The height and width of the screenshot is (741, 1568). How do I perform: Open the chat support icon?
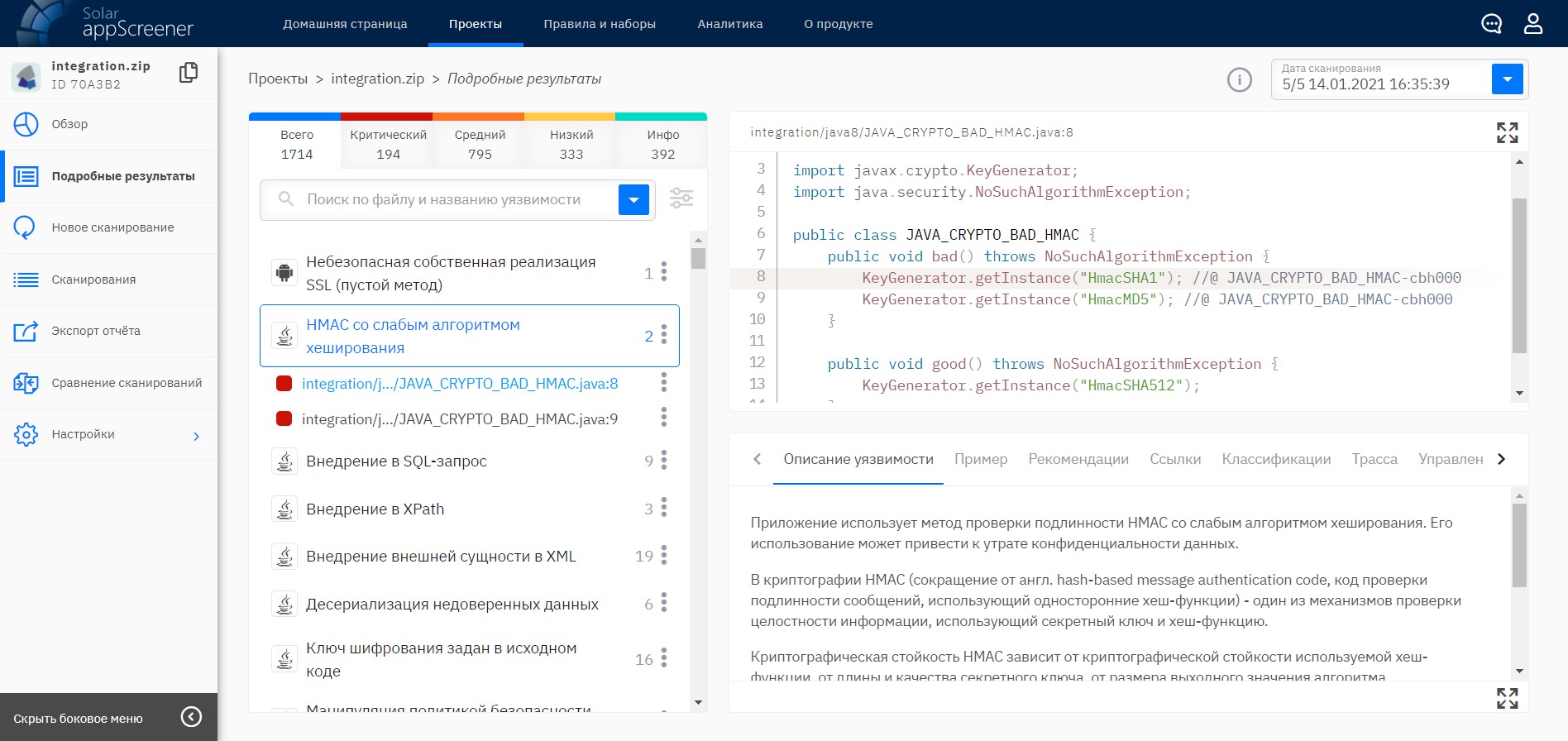(x=1491, y=24)
